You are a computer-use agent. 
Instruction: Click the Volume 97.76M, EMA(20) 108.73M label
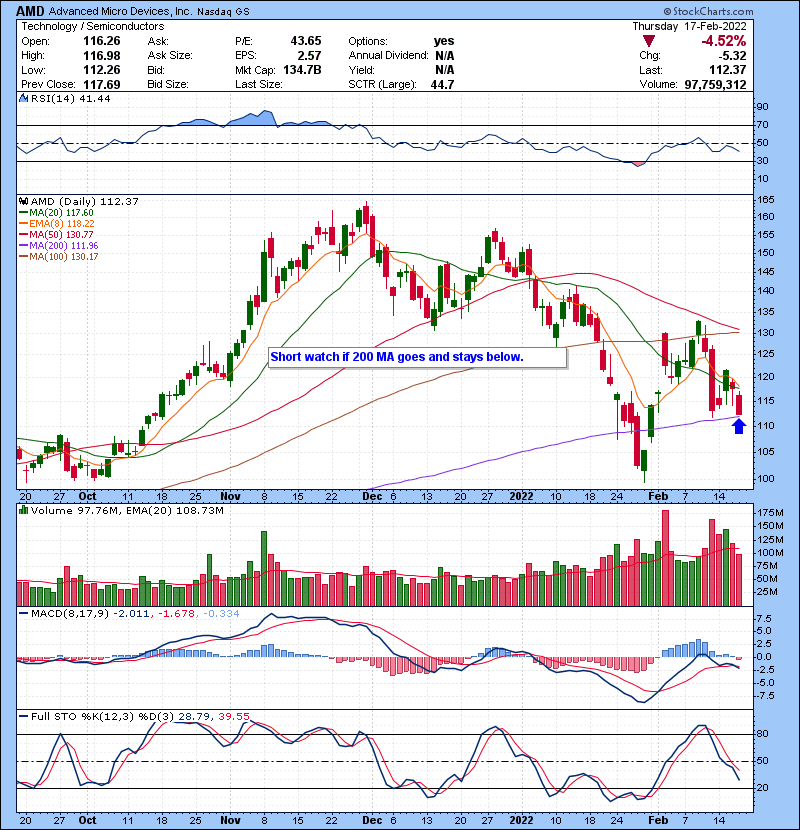point(127,510)
